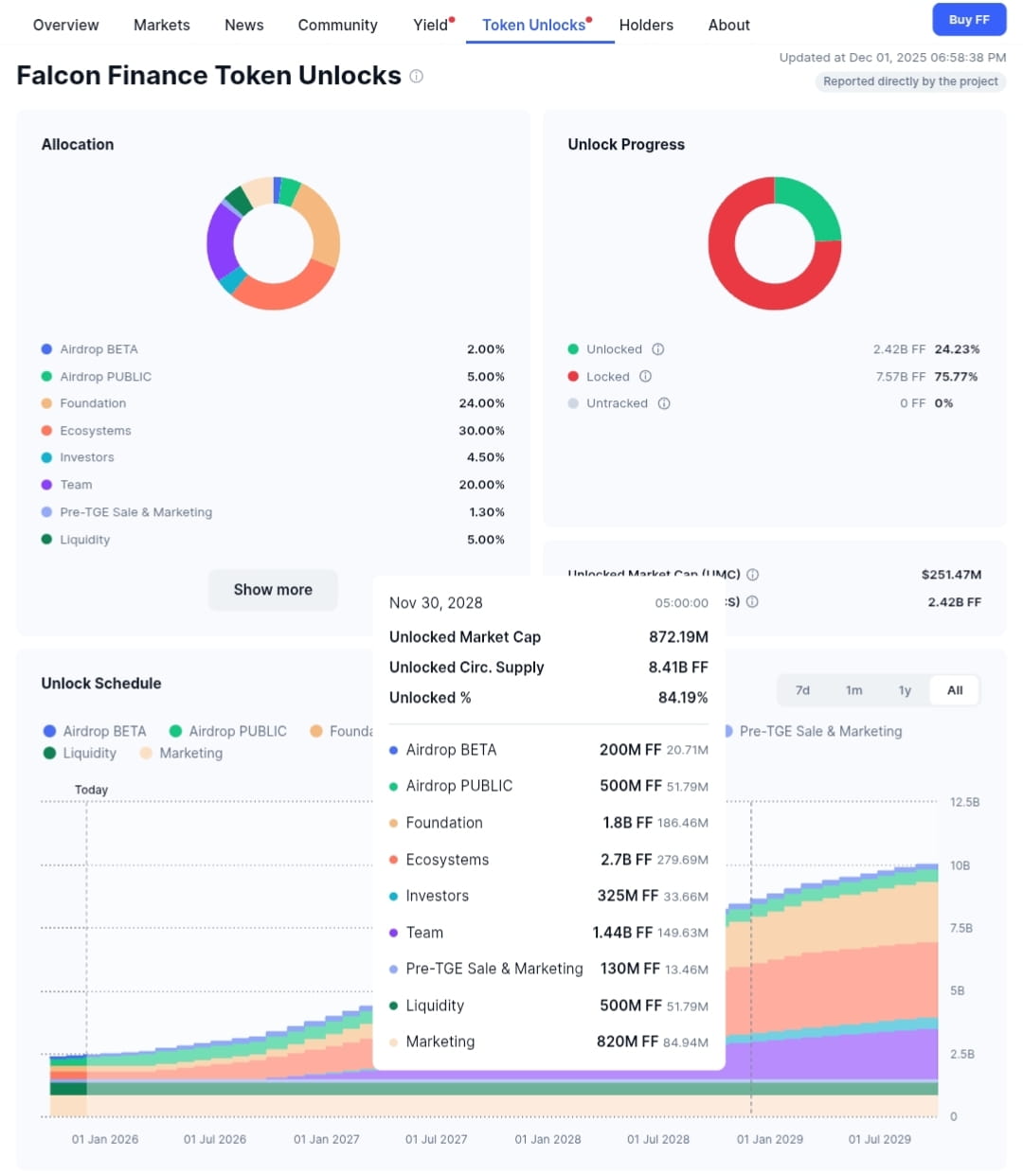Toggle Liquidity series in chart legend

(80, 753)
